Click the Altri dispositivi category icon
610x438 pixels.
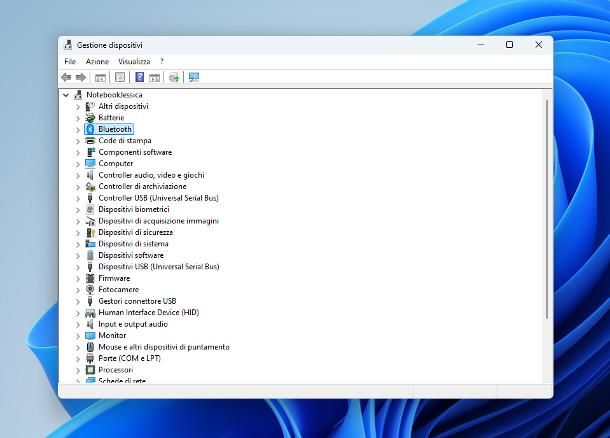click(x=90, y=106)
